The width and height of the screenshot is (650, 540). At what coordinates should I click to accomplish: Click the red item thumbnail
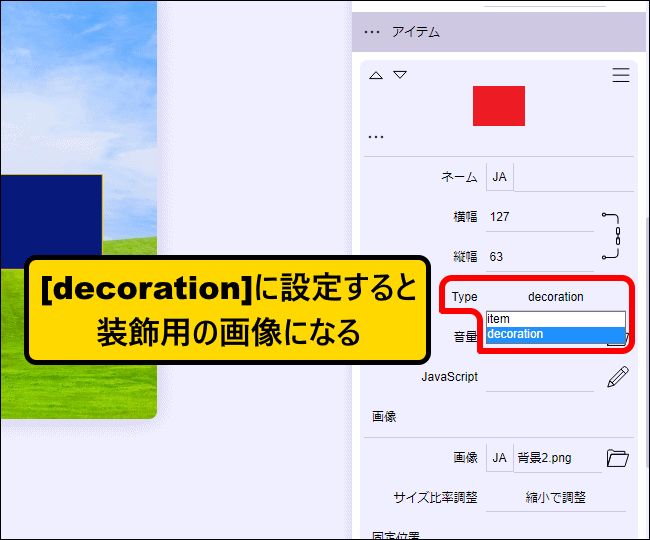point(498,105)
